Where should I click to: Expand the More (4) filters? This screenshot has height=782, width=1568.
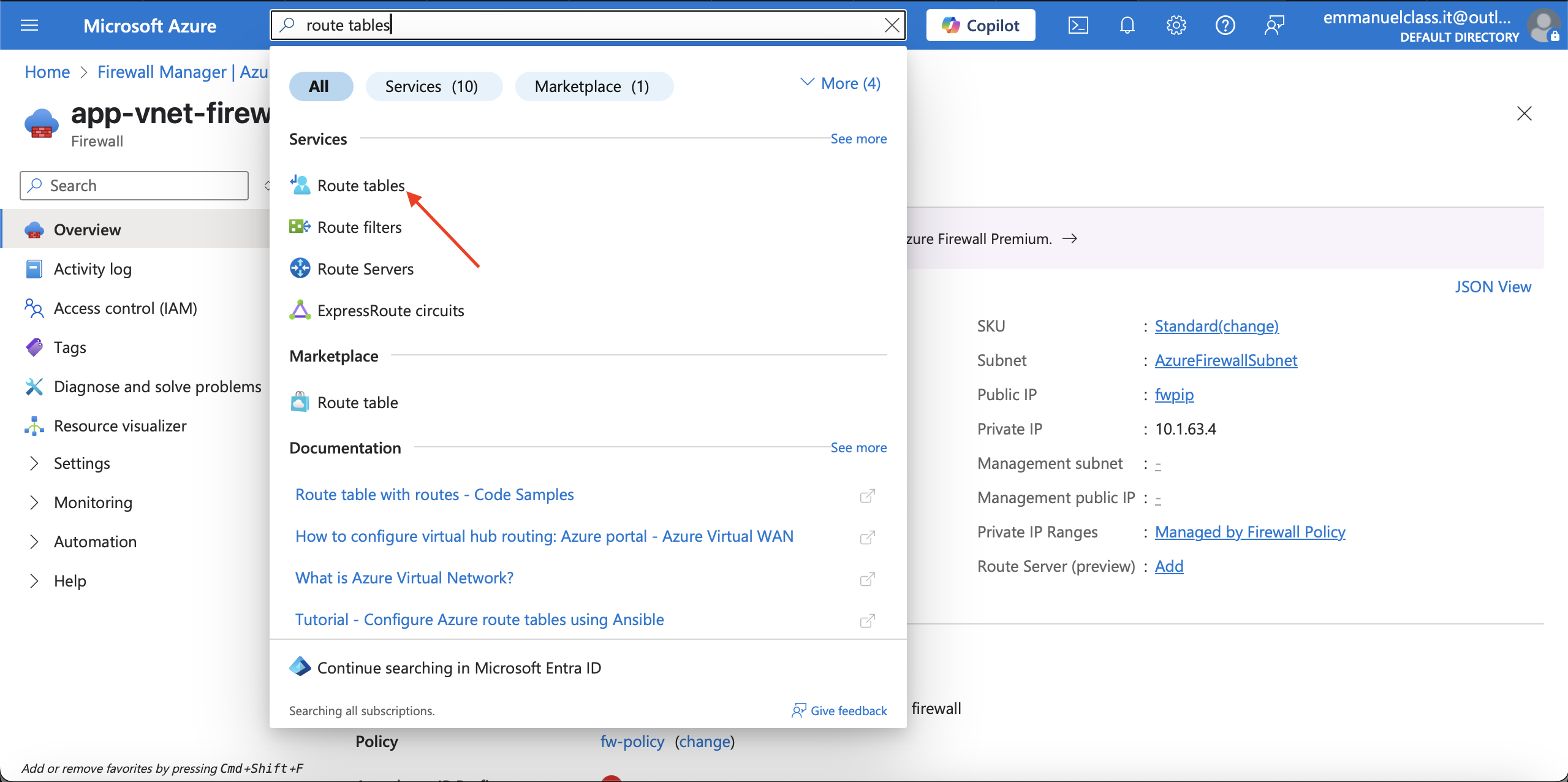(x=841, y=83)
